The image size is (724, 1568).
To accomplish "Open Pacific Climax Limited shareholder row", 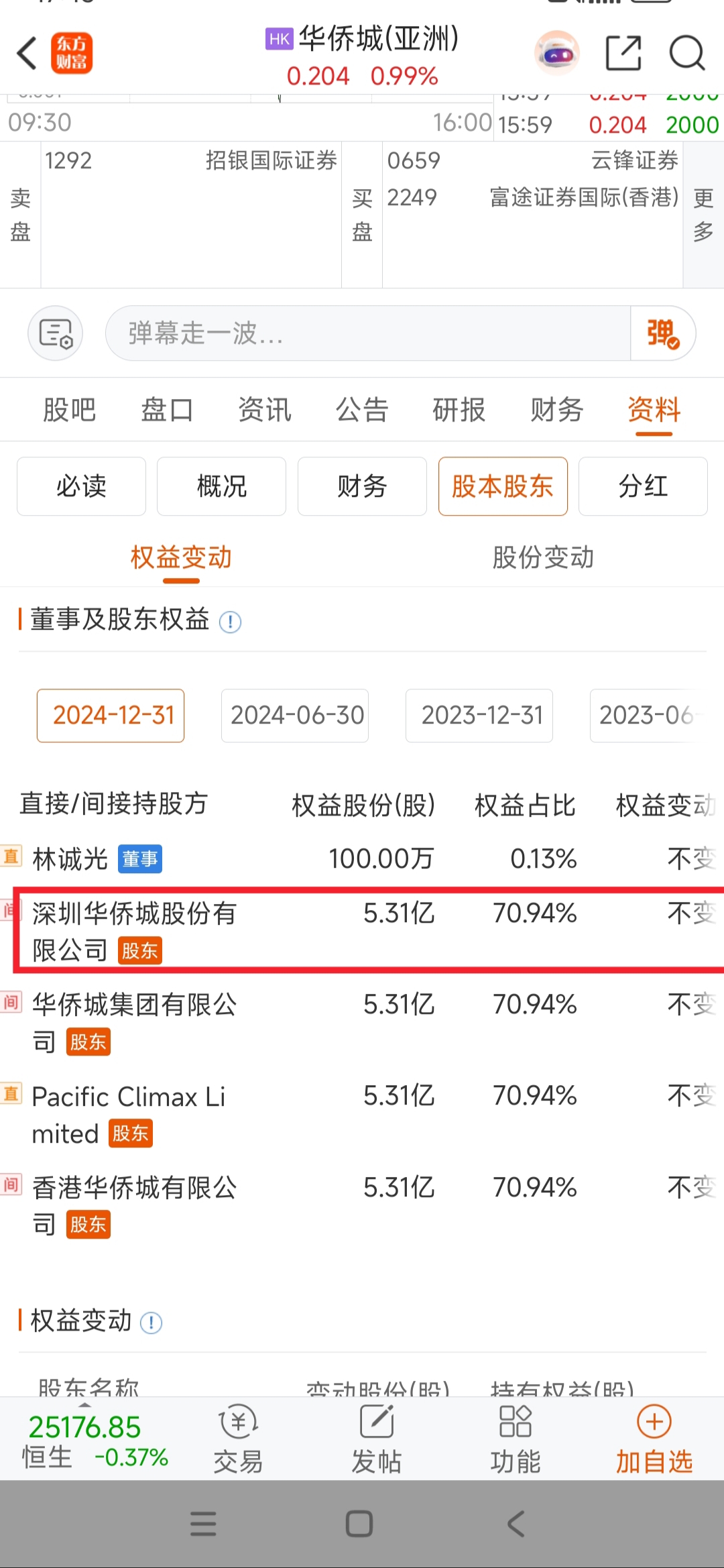I will click(x=362, y=1115).
